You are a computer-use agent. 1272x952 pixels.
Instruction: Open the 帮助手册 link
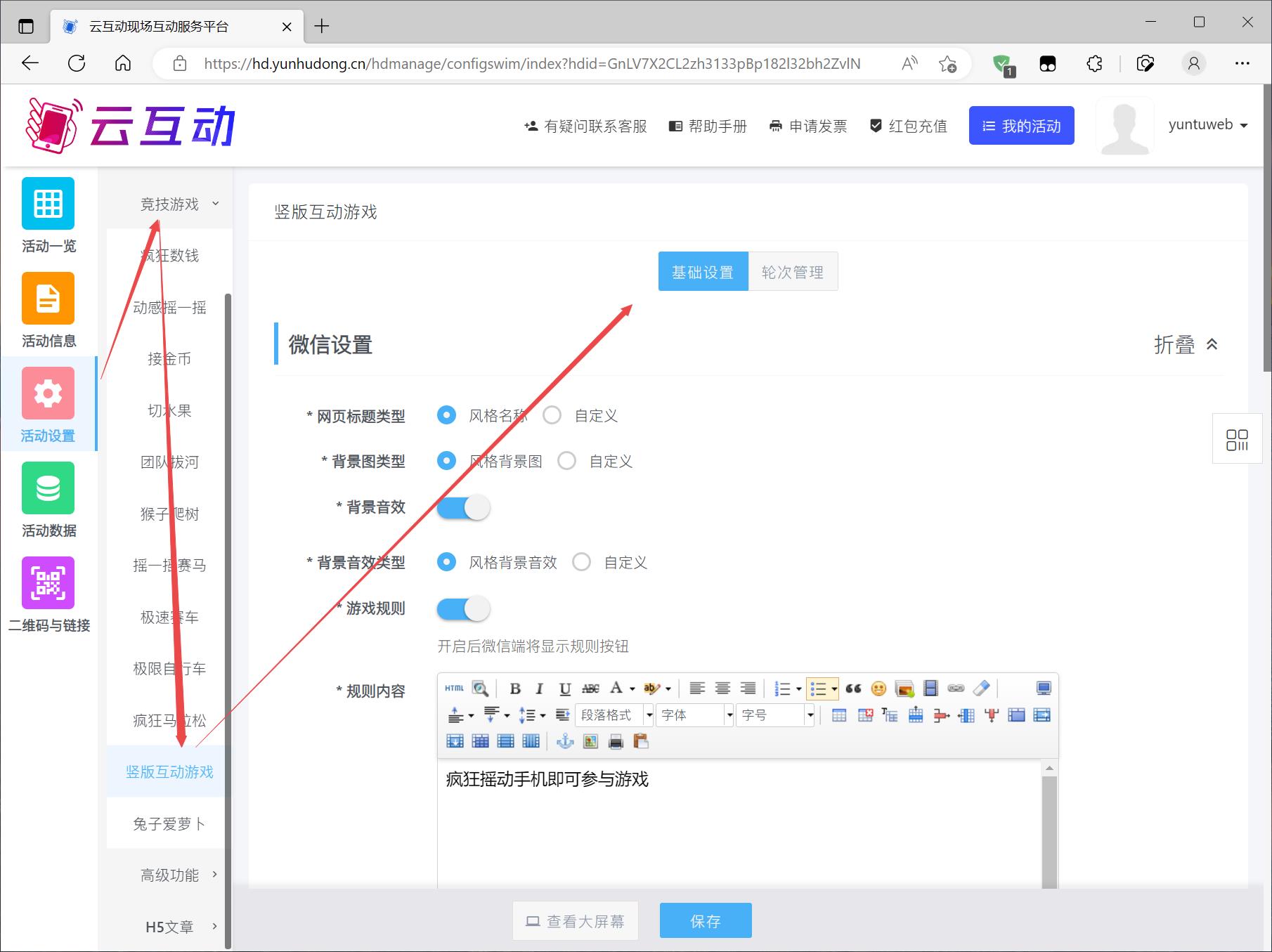708,126
